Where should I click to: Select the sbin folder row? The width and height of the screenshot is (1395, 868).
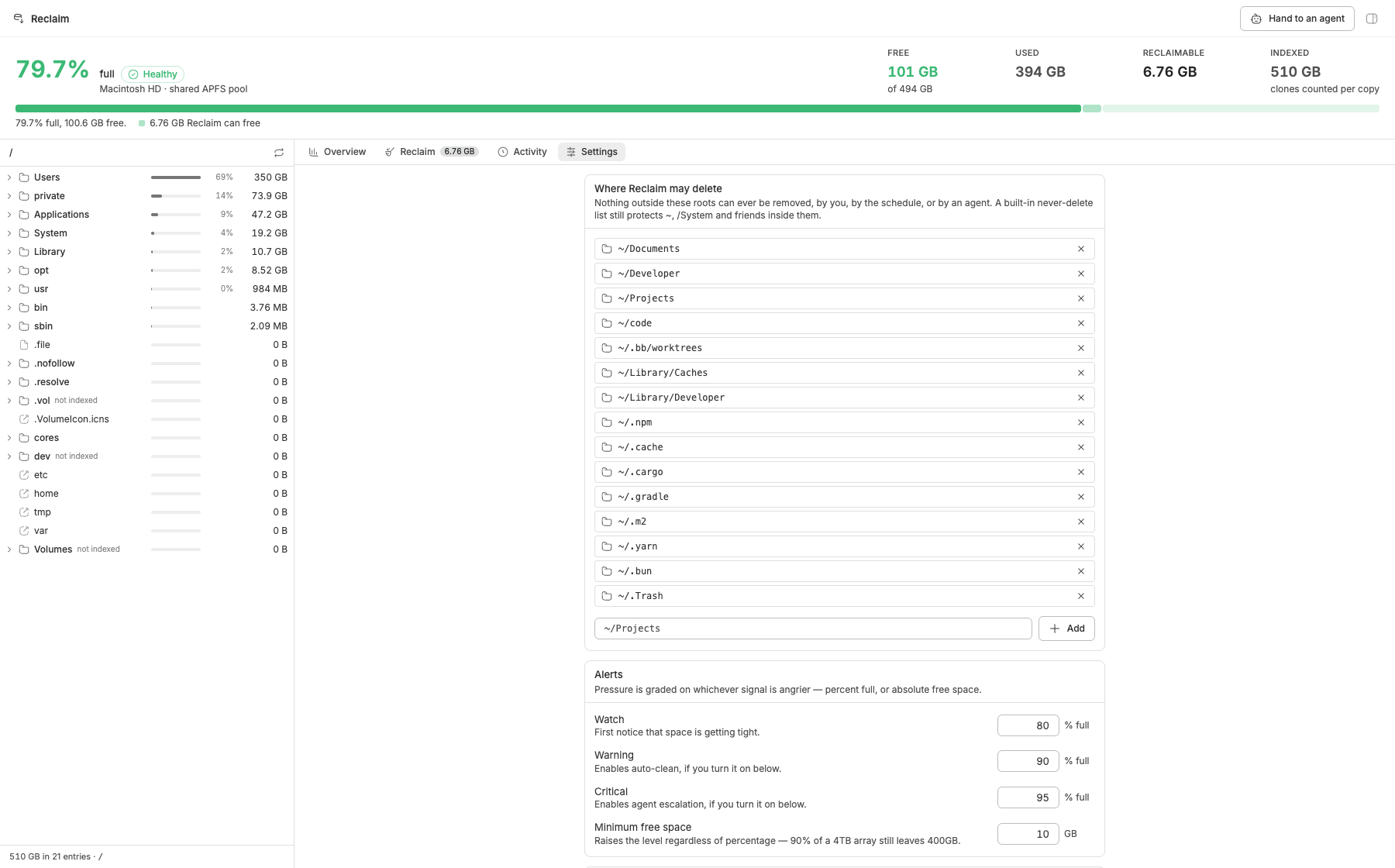tap(147, 326)
